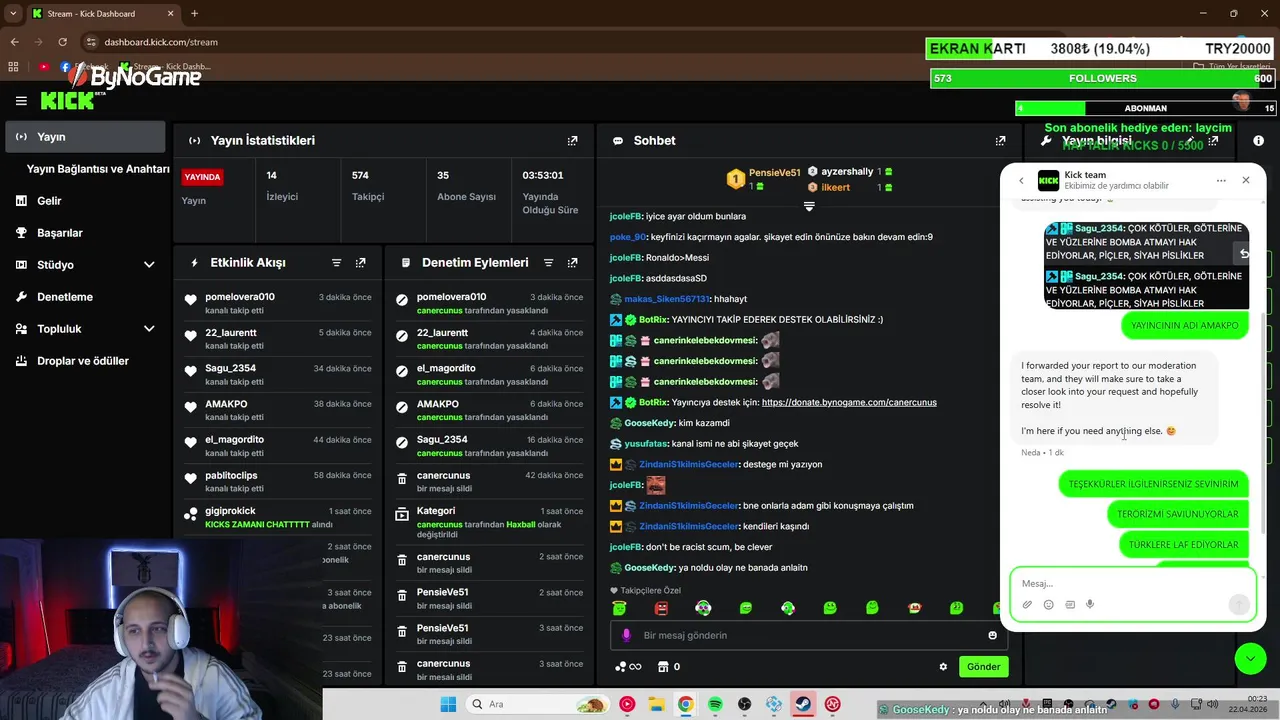The image size is (1280, 720).
Task: Send message arrow in support chat
Action: click(x=1238, y=604)
